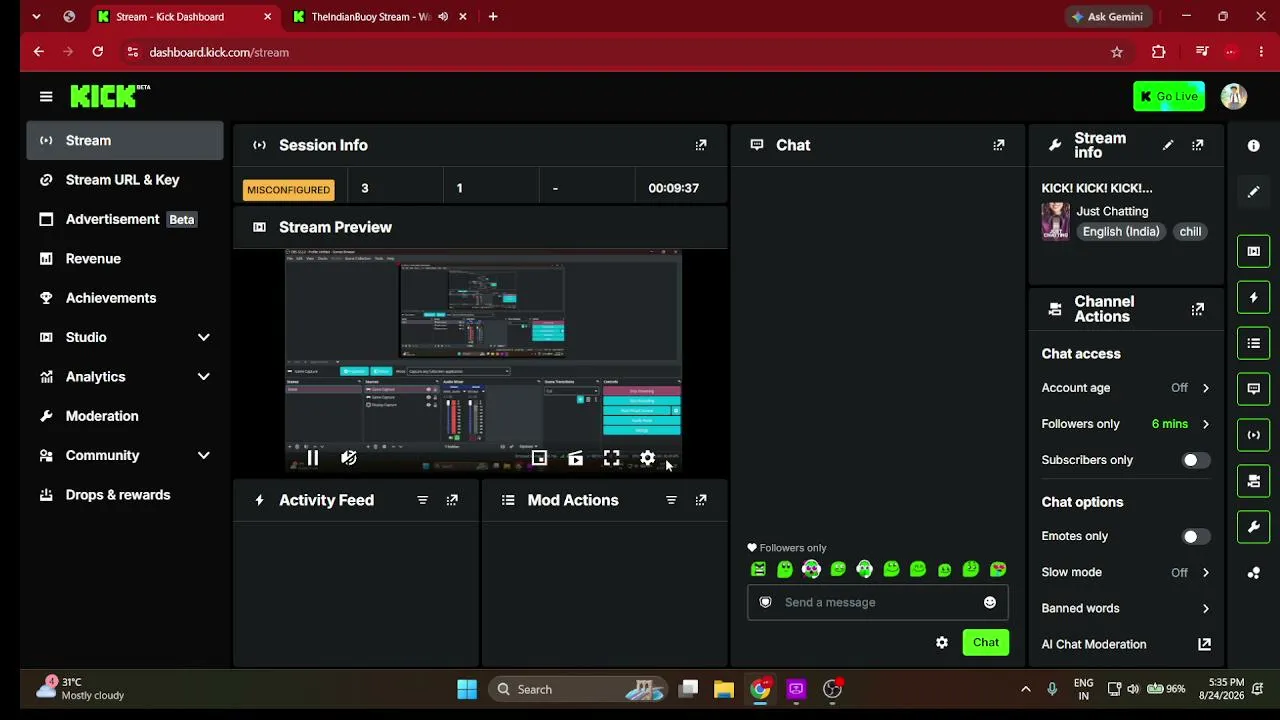Open the Advertisement page
The height and width of the screenshot is (720, 1280).
(125, 219)
